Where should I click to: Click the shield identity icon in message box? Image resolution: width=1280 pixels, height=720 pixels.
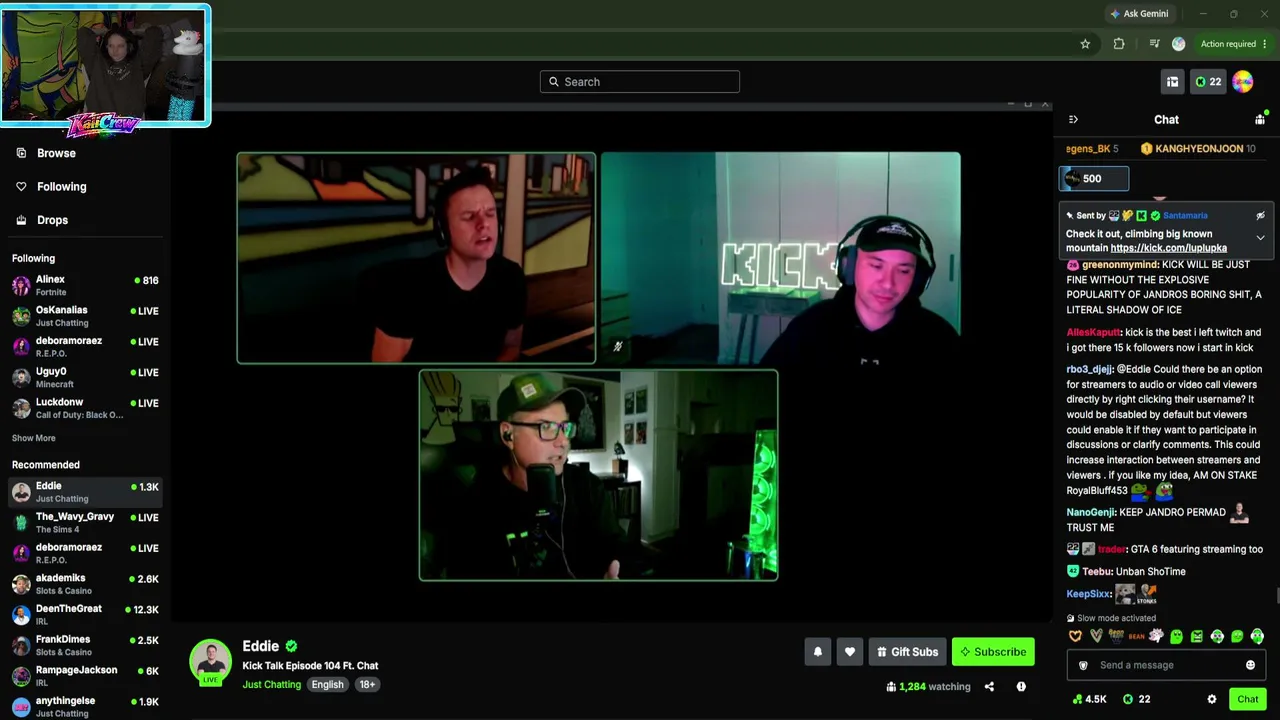(x=1083, y=665)
